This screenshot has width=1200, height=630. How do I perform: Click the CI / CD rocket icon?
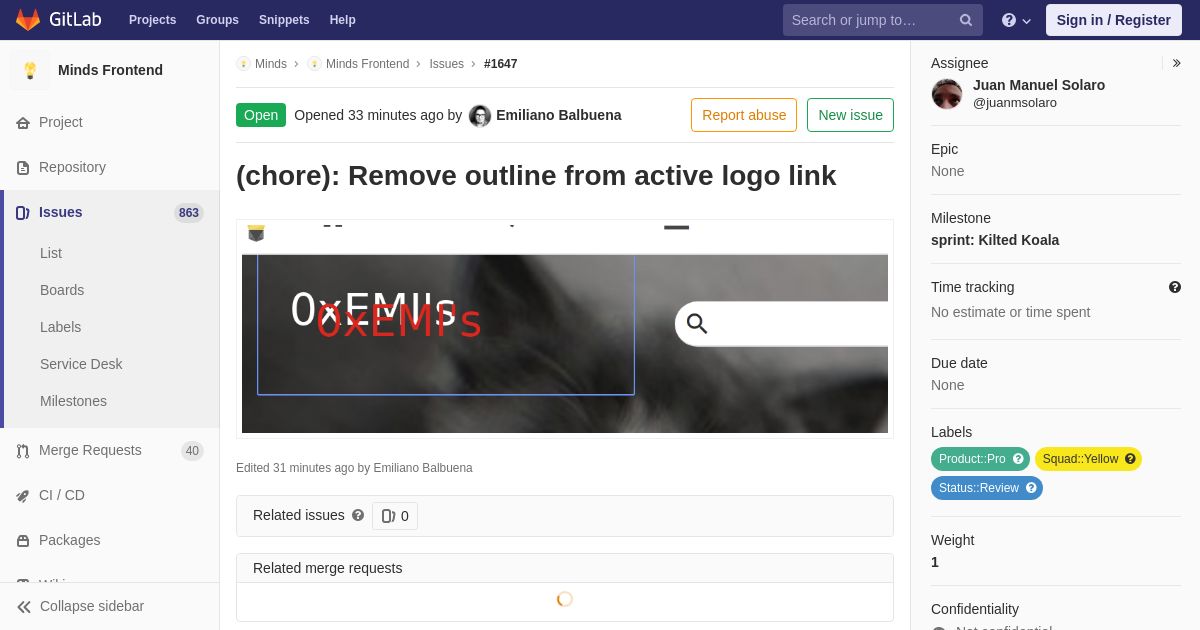point(23,496)
